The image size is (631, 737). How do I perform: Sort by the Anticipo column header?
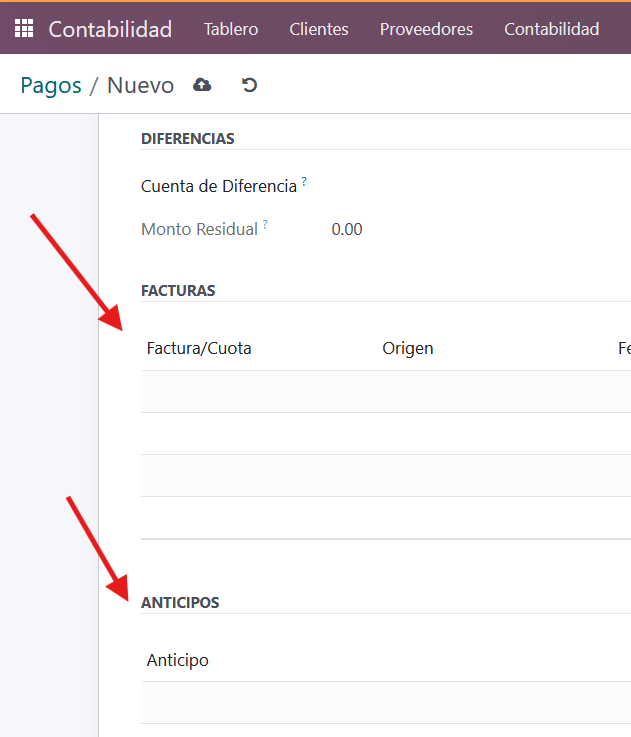click(x=178, y=661)
